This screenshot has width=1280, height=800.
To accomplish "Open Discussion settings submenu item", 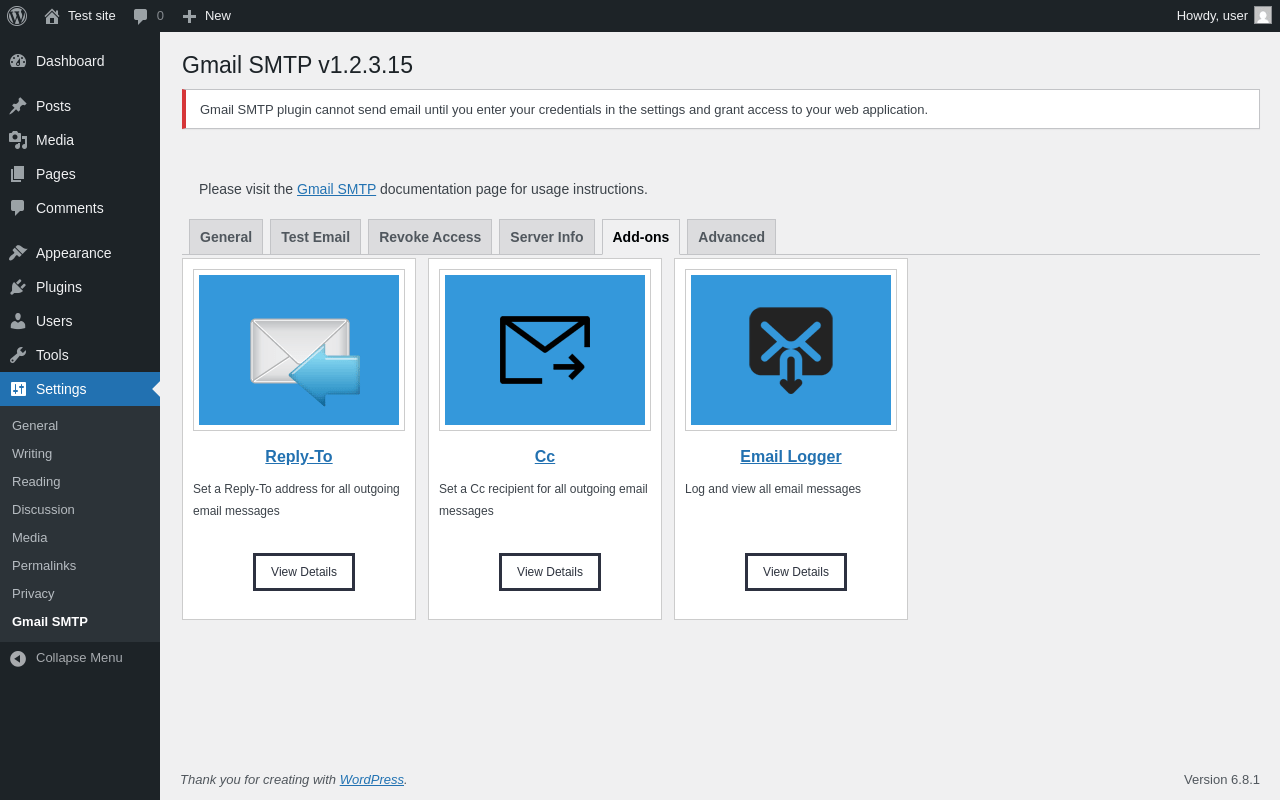I will 43,509.
